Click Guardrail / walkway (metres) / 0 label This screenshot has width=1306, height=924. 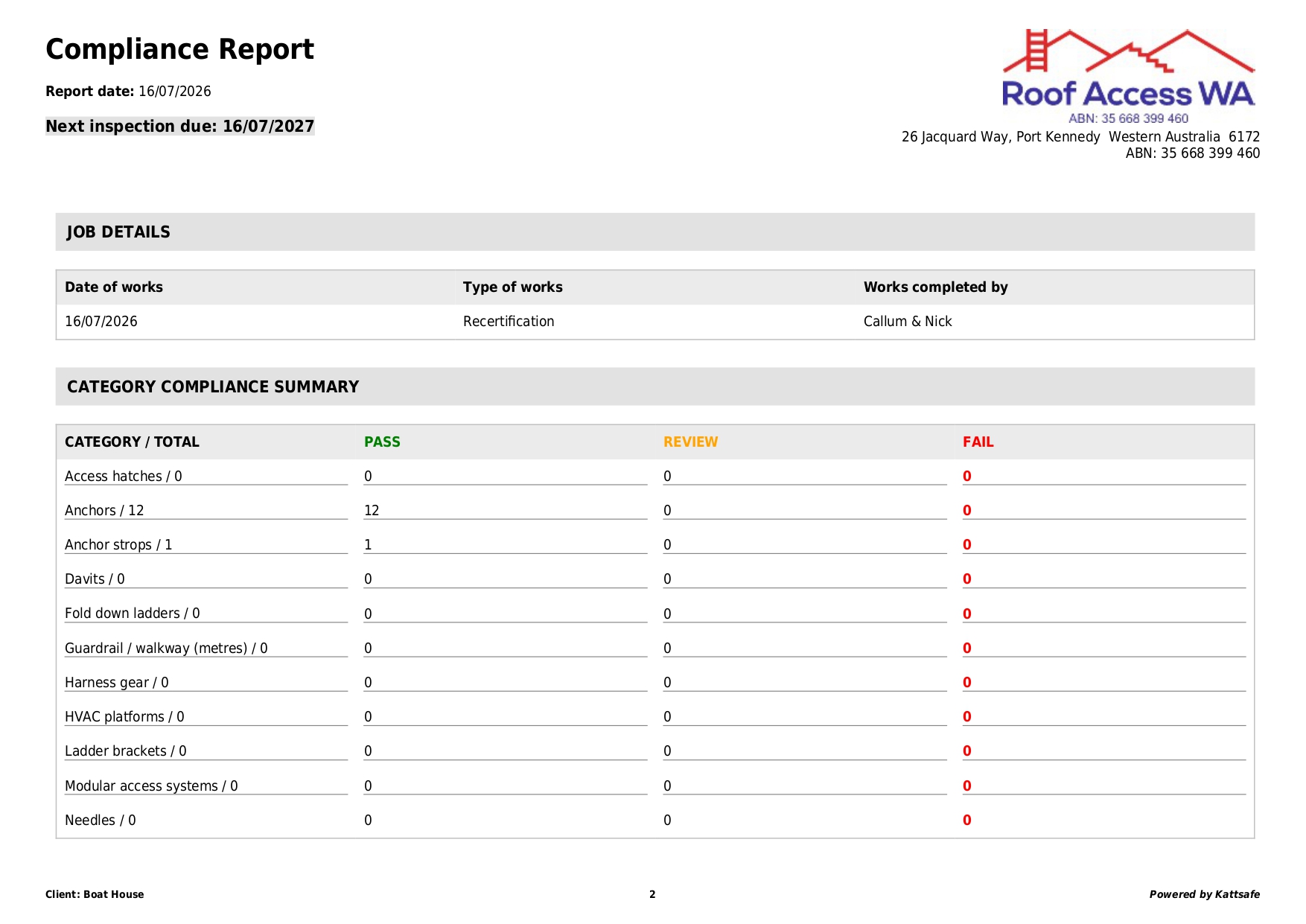pos(166,648)
